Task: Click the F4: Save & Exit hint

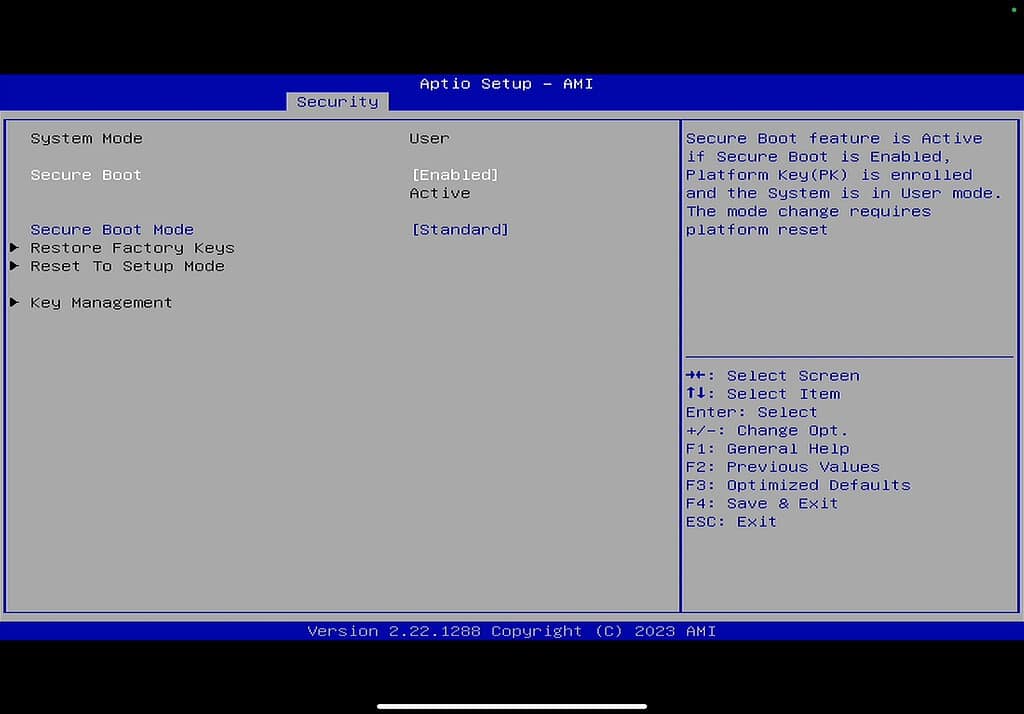Action: point(761,504)
